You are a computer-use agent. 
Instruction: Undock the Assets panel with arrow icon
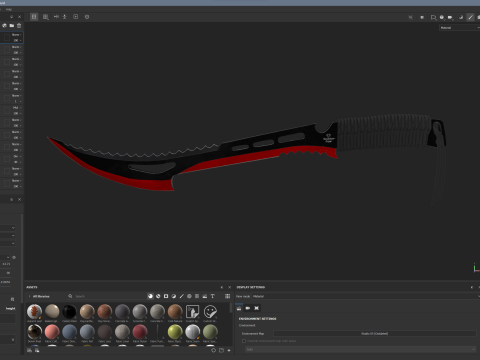tap(222, 287)
